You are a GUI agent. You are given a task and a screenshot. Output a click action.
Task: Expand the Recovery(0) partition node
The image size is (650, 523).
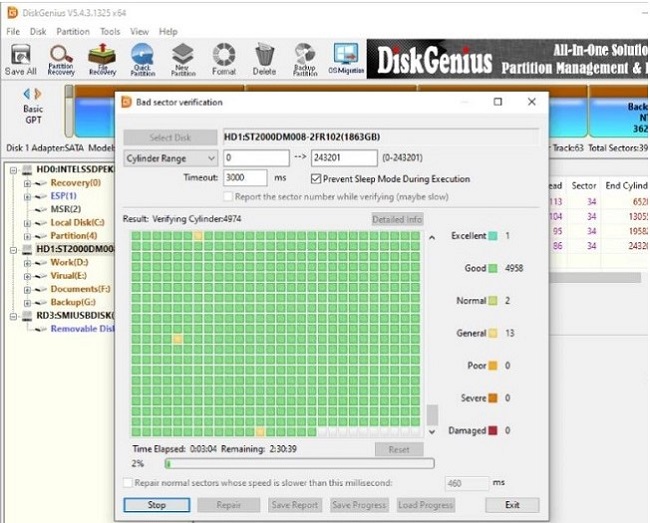tap(27, 183)
